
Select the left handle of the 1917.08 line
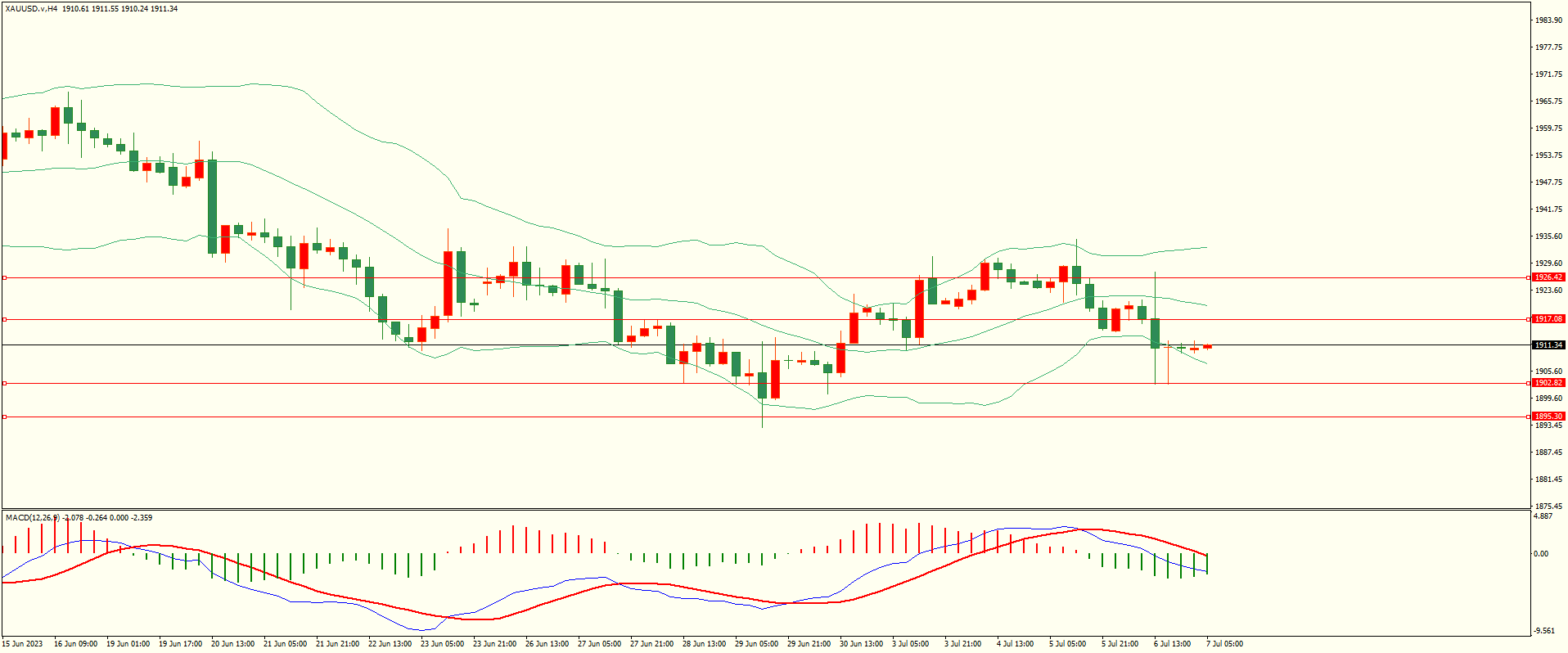tap(4, 319)
